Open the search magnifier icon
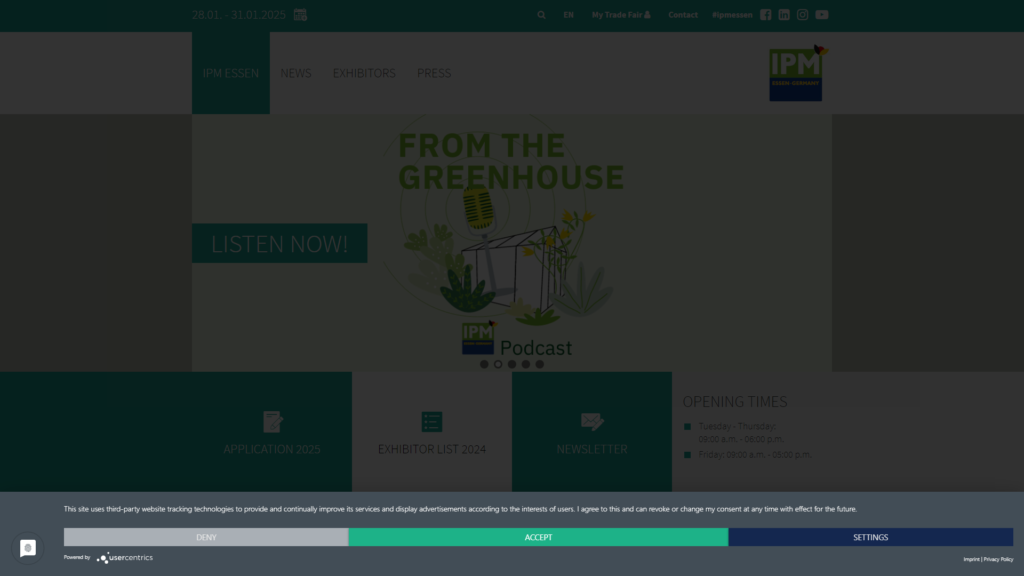Image resolution: width=1024 pixels, height=576 pixels. 541,14
